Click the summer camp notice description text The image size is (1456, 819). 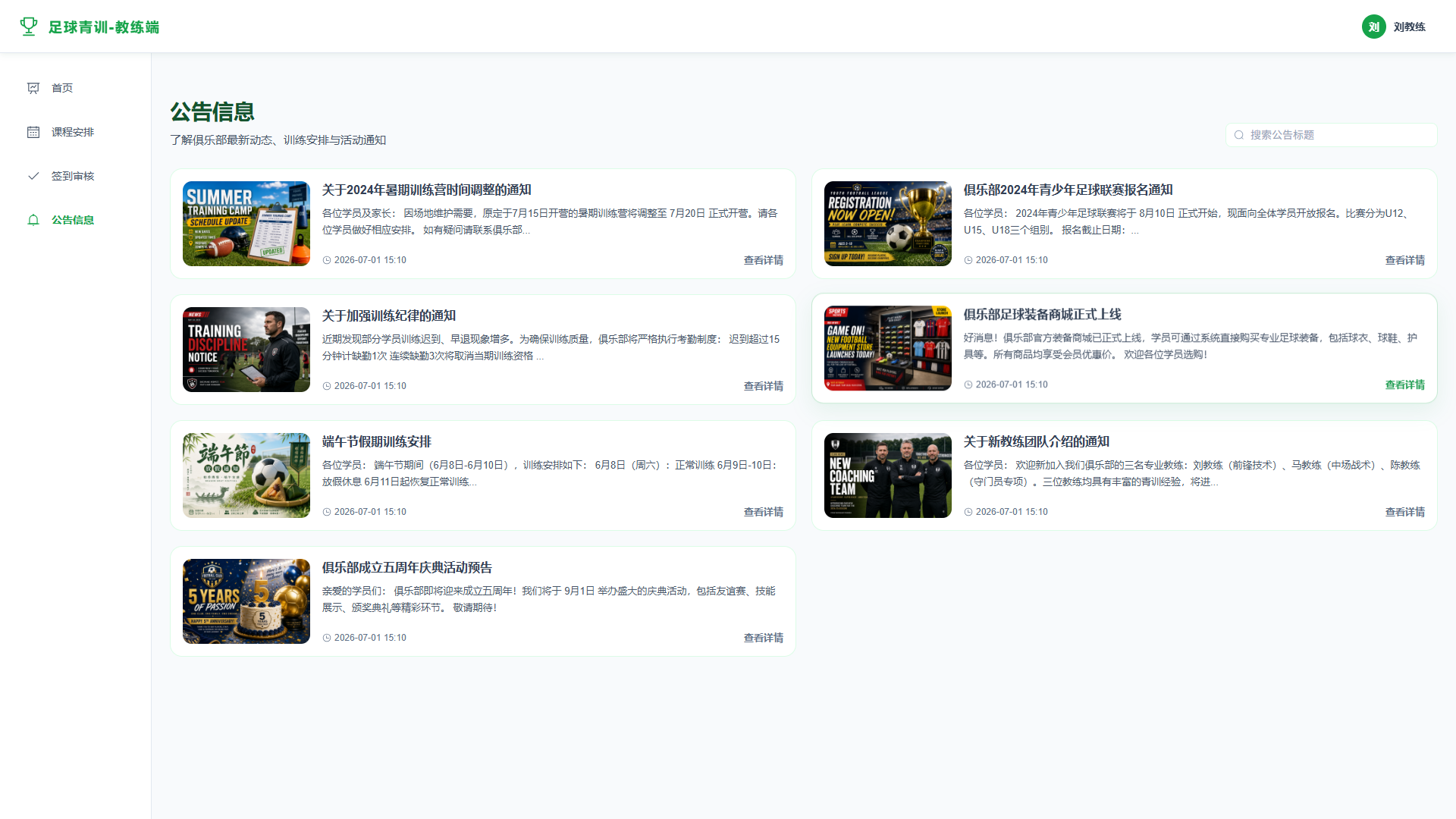(550, 221)
